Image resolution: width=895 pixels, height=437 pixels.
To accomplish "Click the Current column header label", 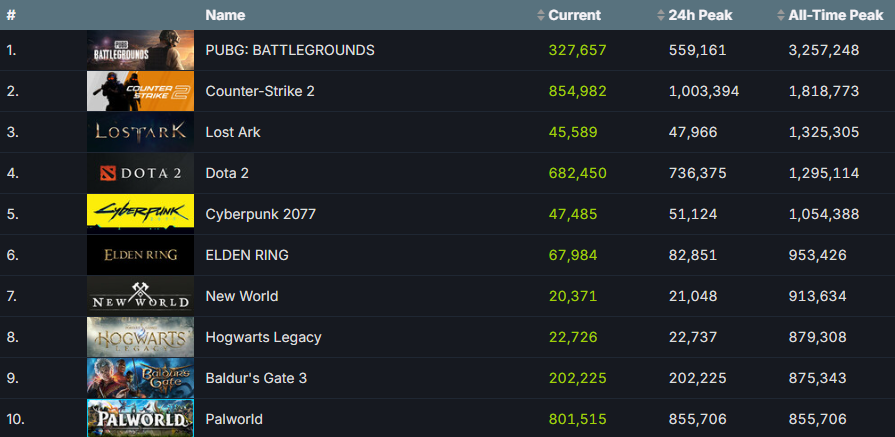I will click(575, 15).
